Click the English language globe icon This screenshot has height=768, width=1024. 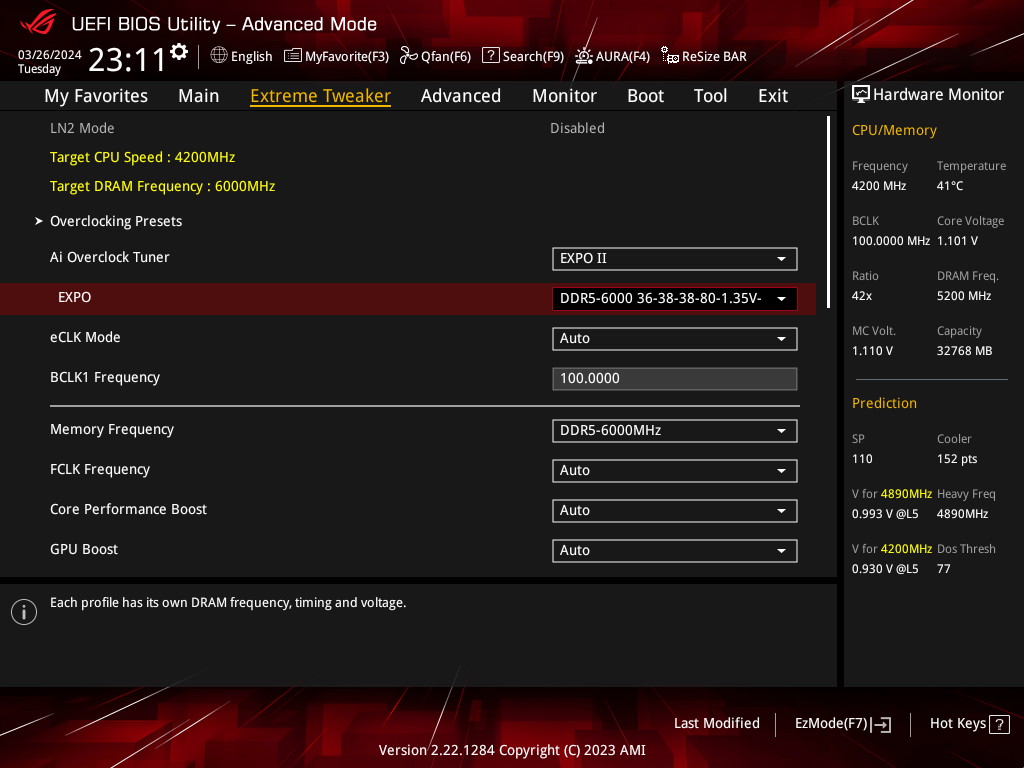[219, 56]
